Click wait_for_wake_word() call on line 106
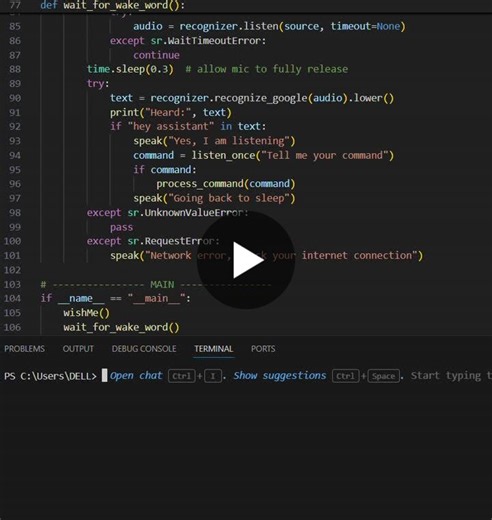This screenshot has width=492, height=520. click(x=121, y=327)
